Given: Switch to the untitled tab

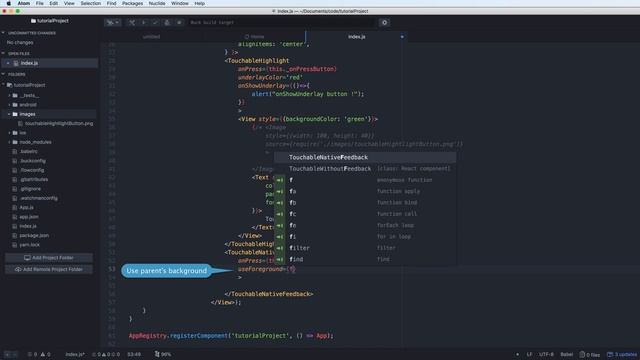Looking at the screenshot, I should coord(151,37).
